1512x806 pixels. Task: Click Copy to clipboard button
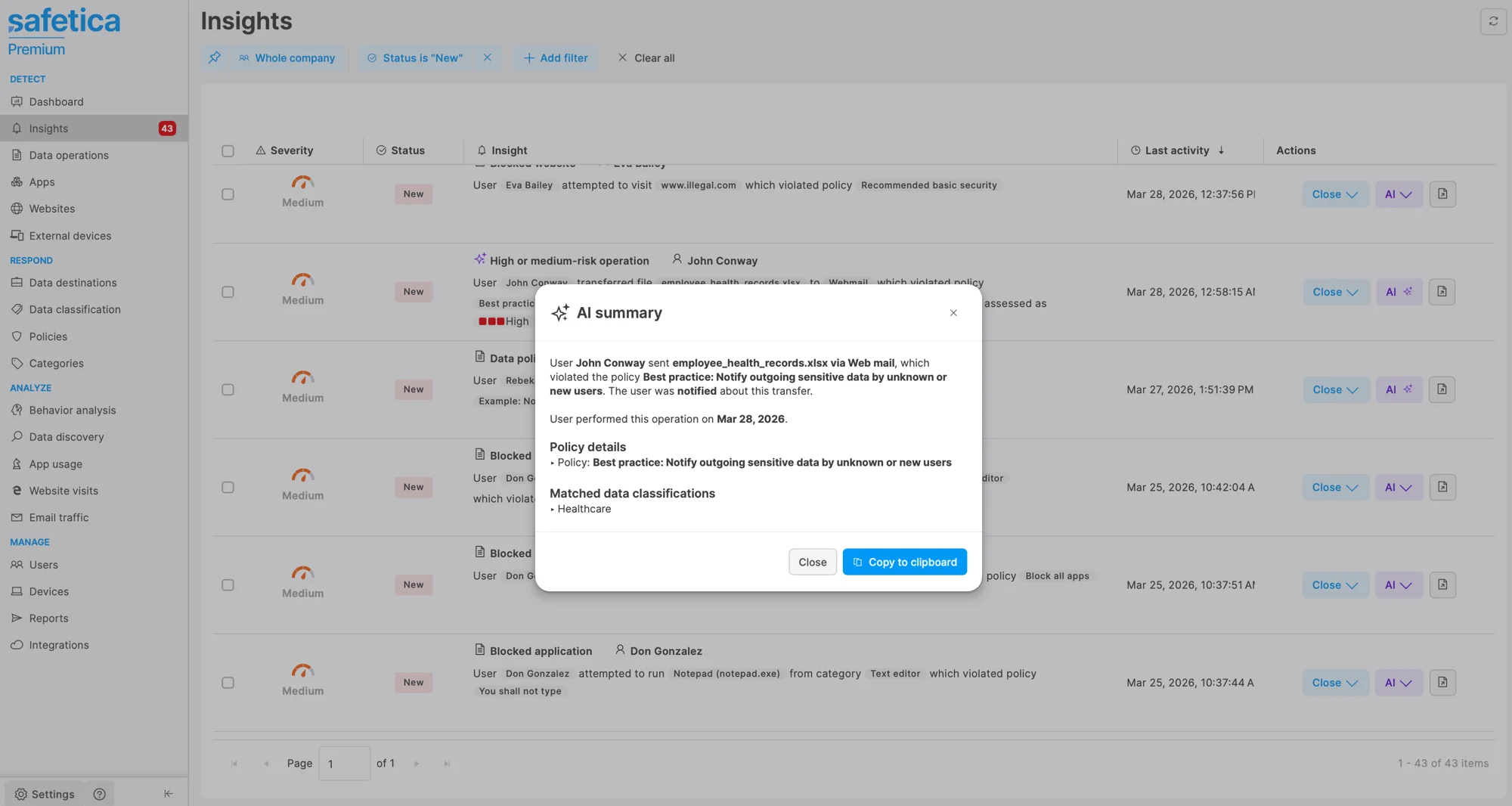(904, 562)
